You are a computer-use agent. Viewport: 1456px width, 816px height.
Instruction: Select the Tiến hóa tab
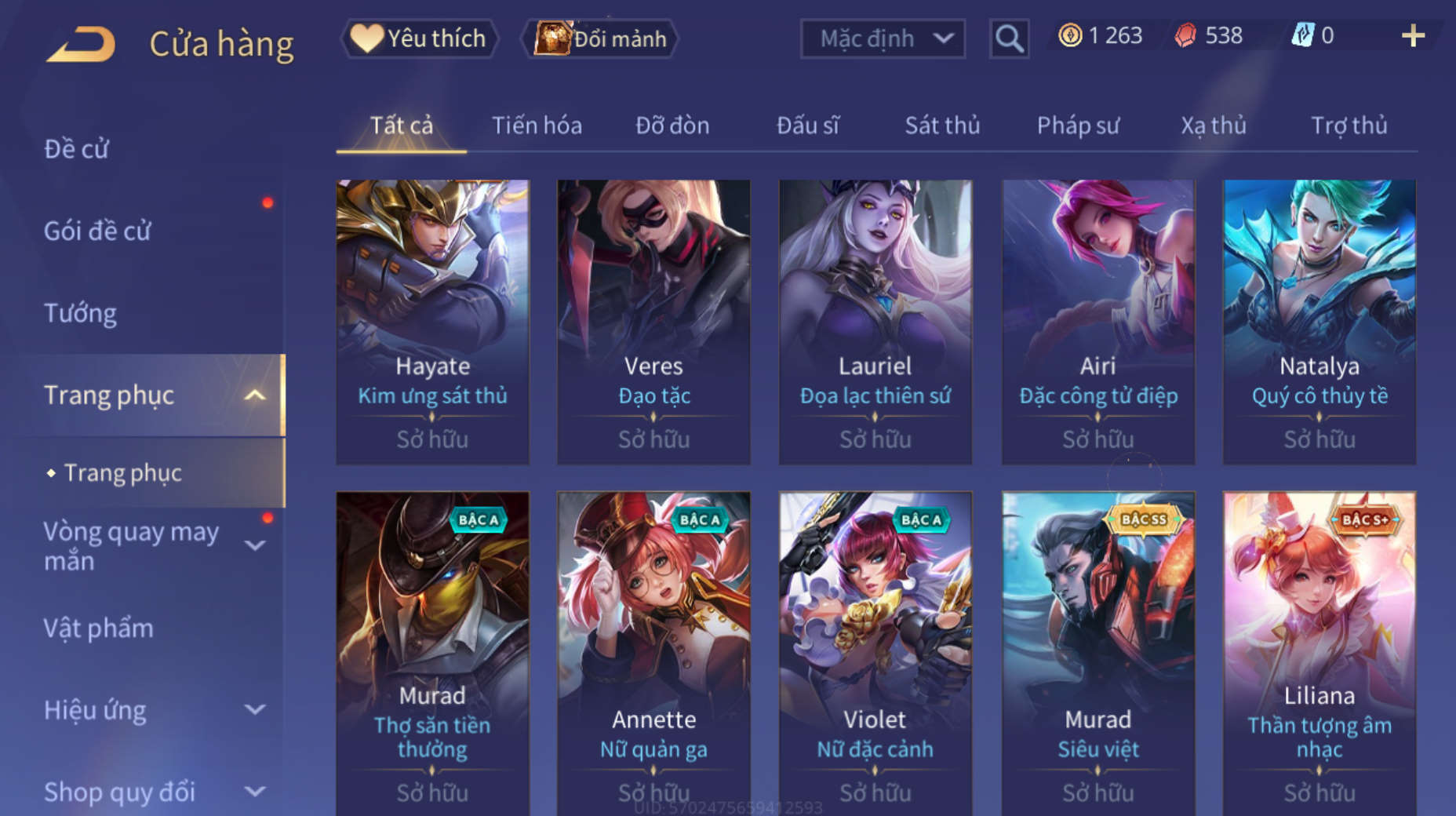point(537,126)
